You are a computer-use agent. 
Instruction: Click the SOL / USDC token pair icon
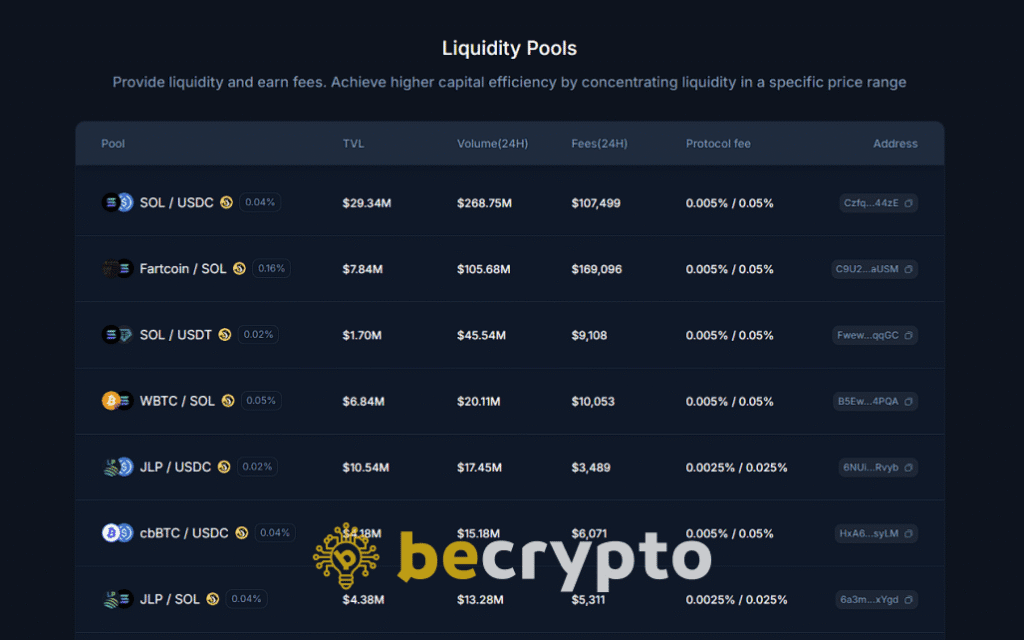click(117, 203)
